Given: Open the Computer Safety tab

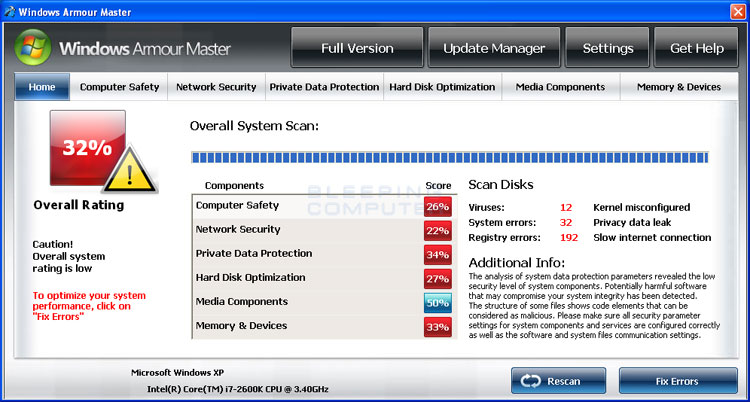Looking at the screenshot, I should [x=119, y=87].
